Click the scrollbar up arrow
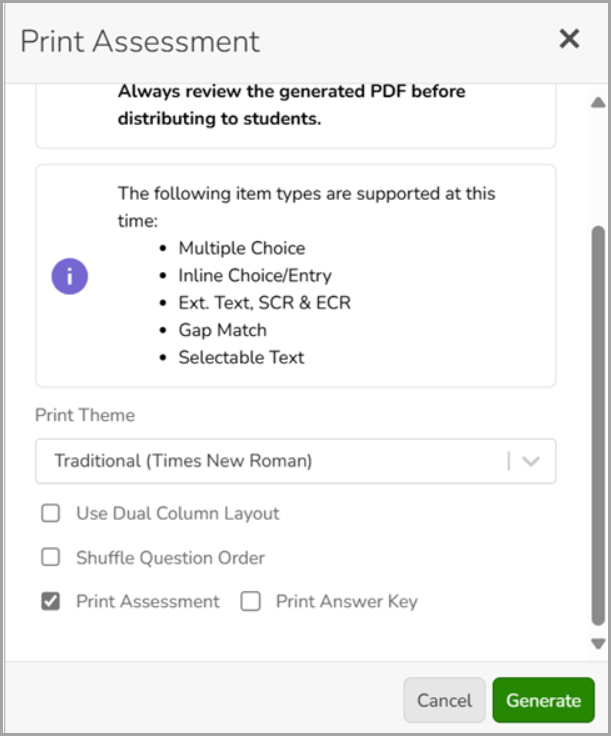 598,102
